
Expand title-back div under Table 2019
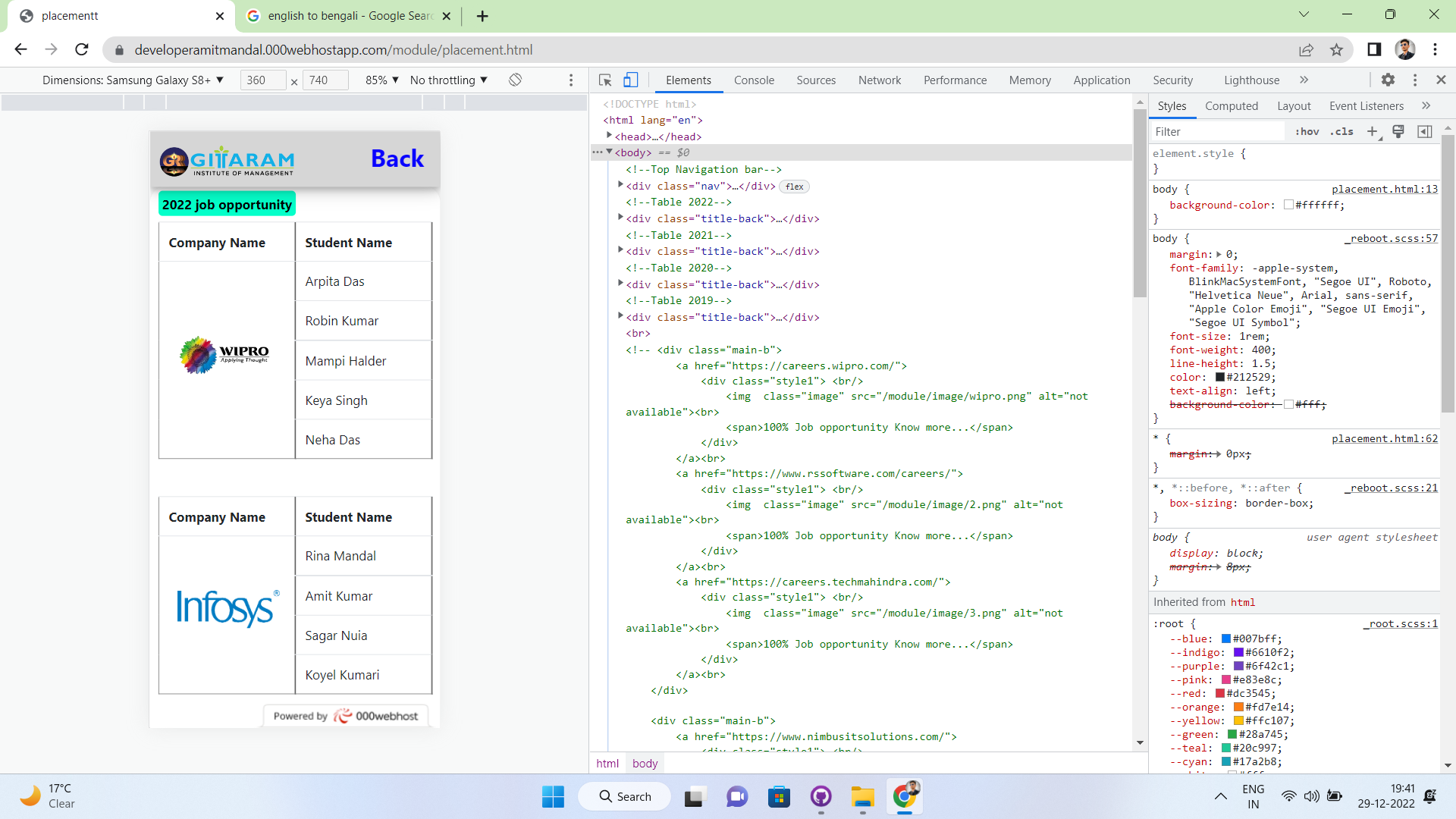(620, 316)
